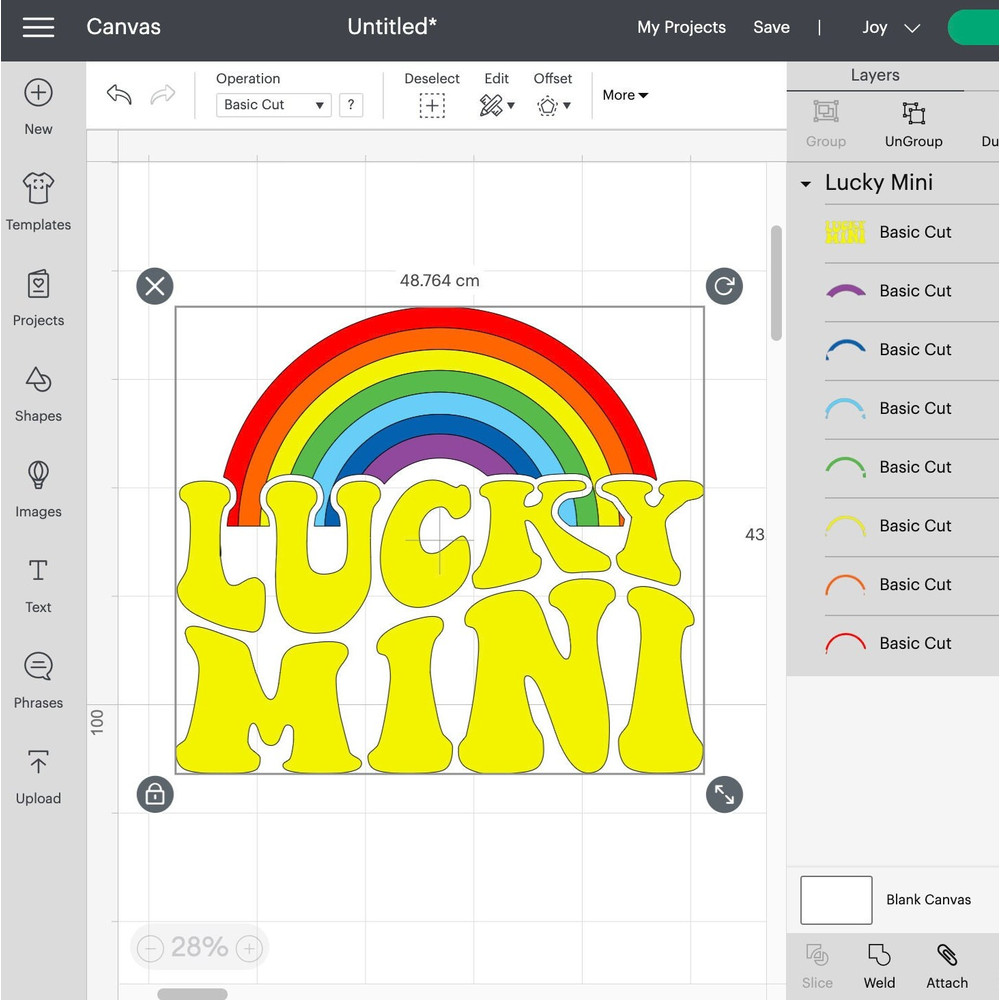This screenshot has height=1000, width=1000.
Task: Open the Basic Cut operation dropdown
Action: [x=272, y=105]
